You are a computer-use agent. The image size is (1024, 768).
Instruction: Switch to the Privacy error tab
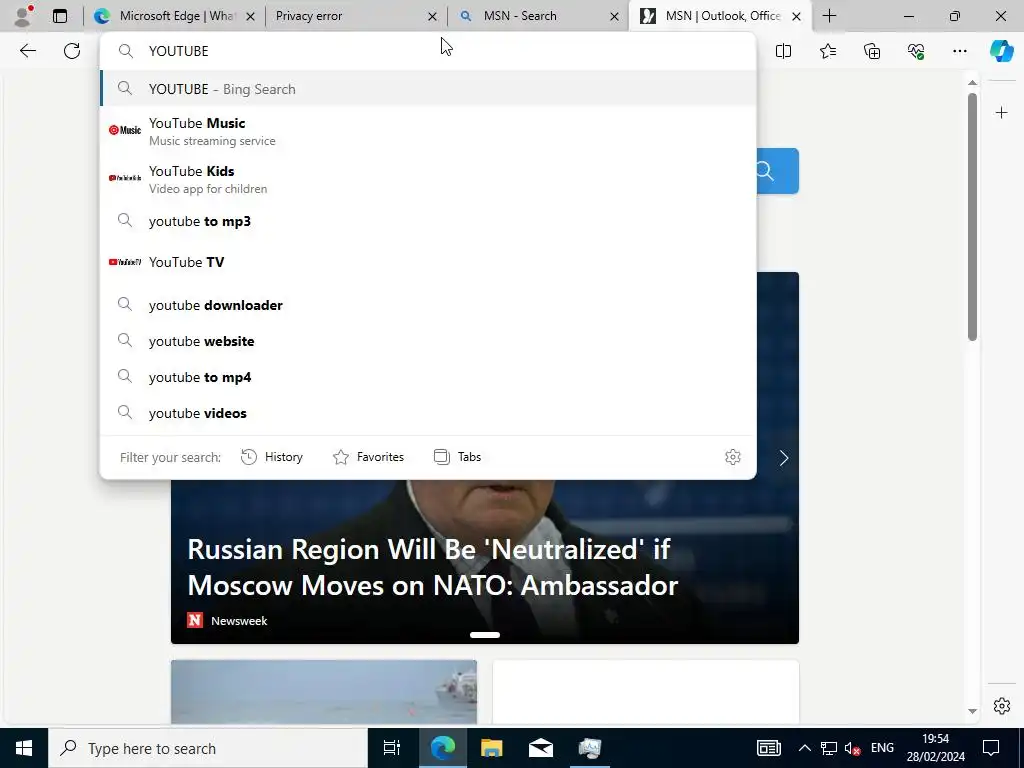(x=356, y=16)
